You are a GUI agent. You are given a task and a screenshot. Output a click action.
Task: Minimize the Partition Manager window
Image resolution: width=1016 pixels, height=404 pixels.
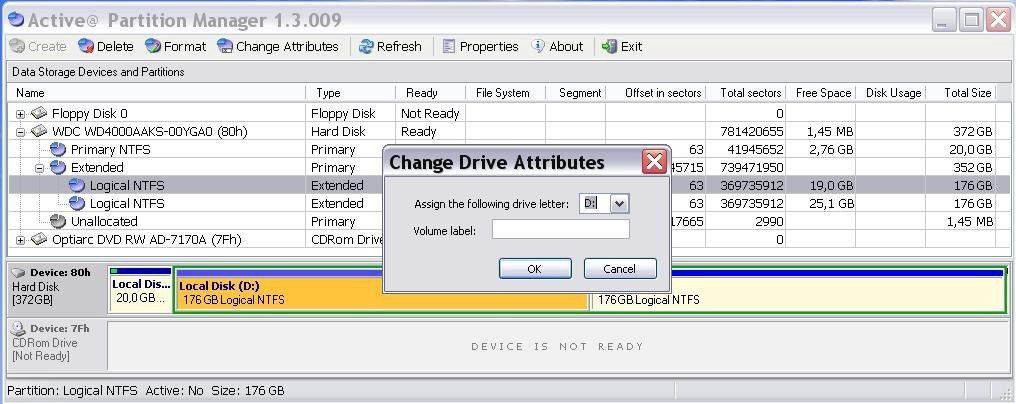pyautogui.click(x=945, y=20)
